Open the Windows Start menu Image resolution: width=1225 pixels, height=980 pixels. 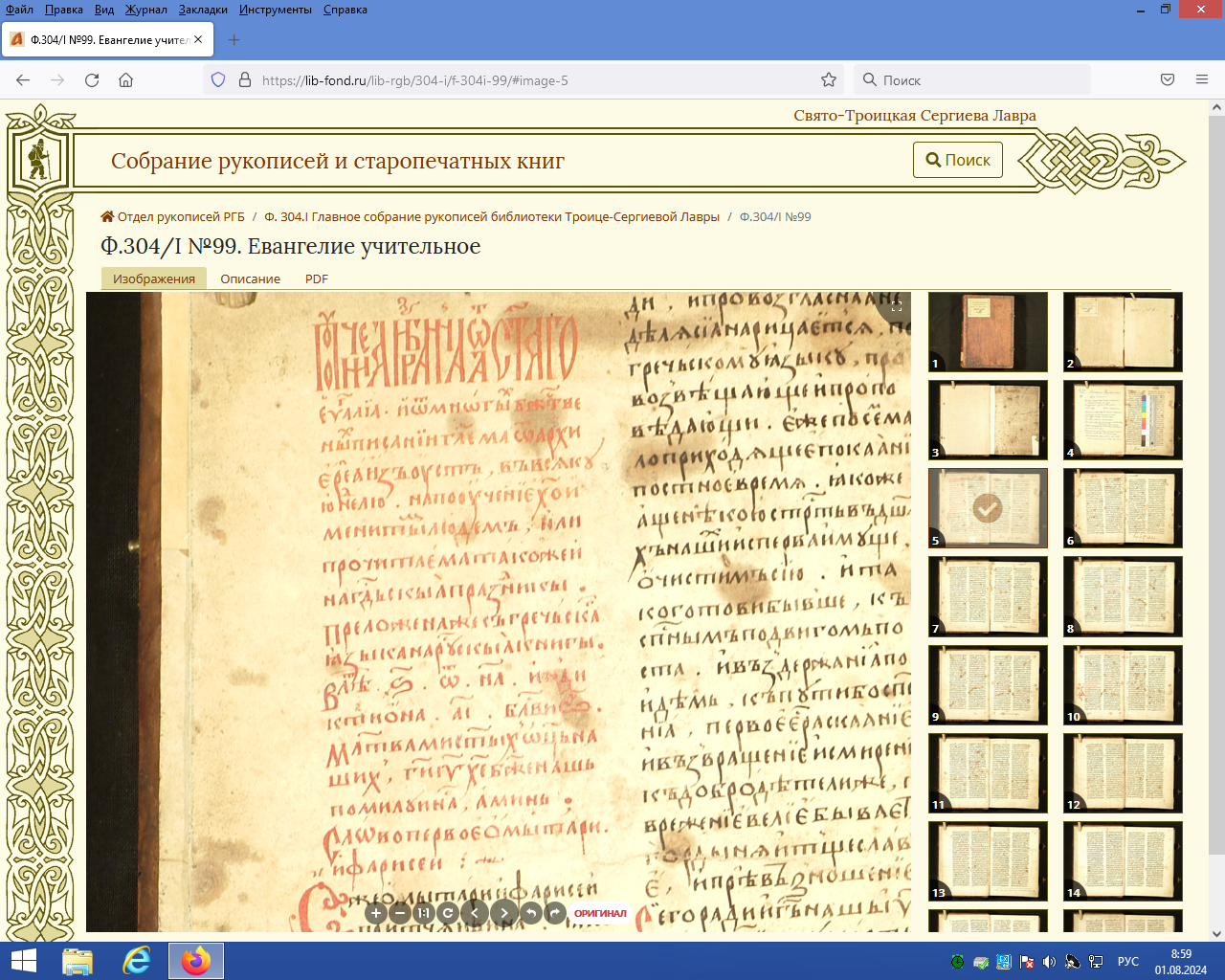pos(23,961)
